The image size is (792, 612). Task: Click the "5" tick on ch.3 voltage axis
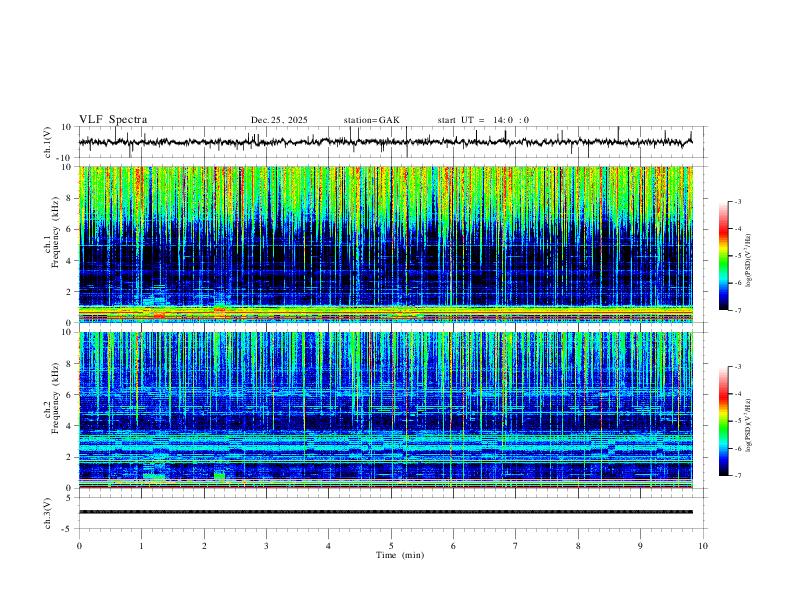tap(69, 498)
